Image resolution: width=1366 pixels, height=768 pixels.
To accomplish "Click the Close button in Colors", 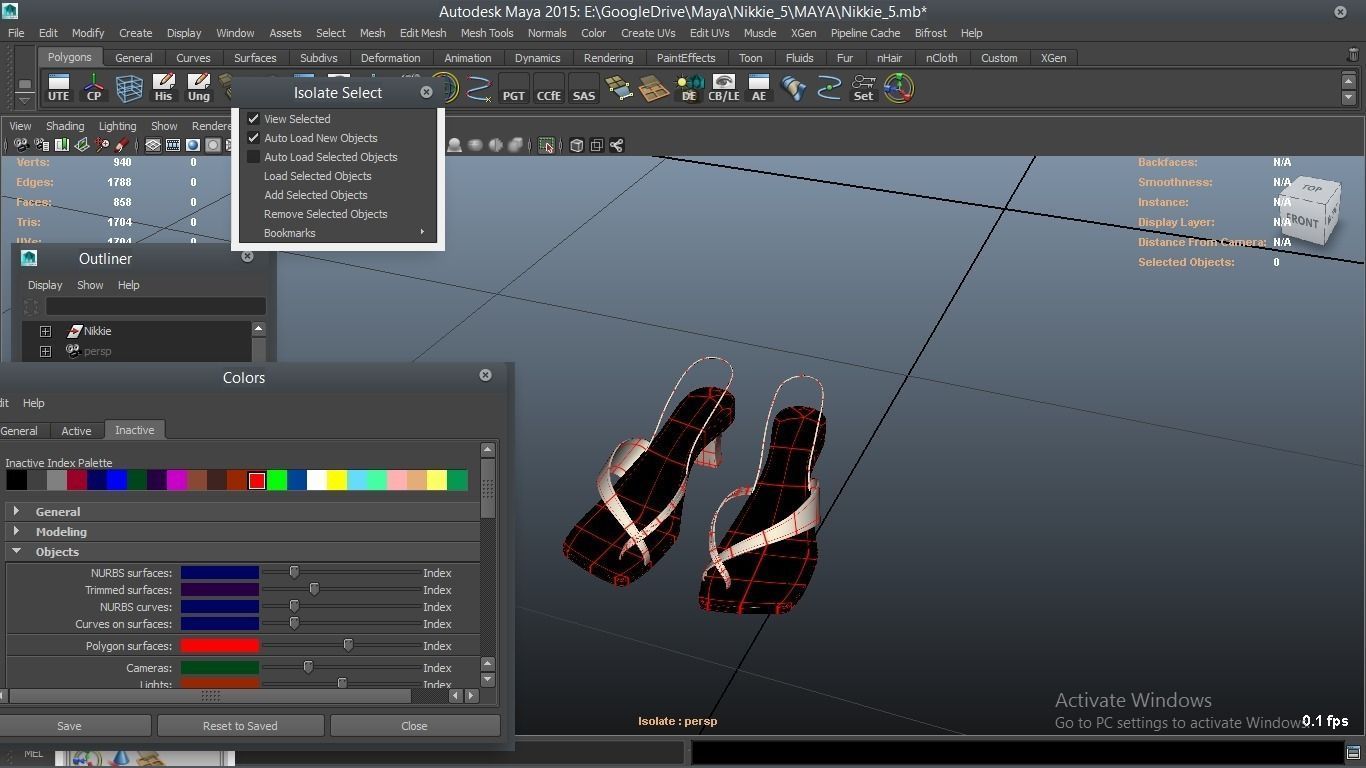I will tap(414, 726).
